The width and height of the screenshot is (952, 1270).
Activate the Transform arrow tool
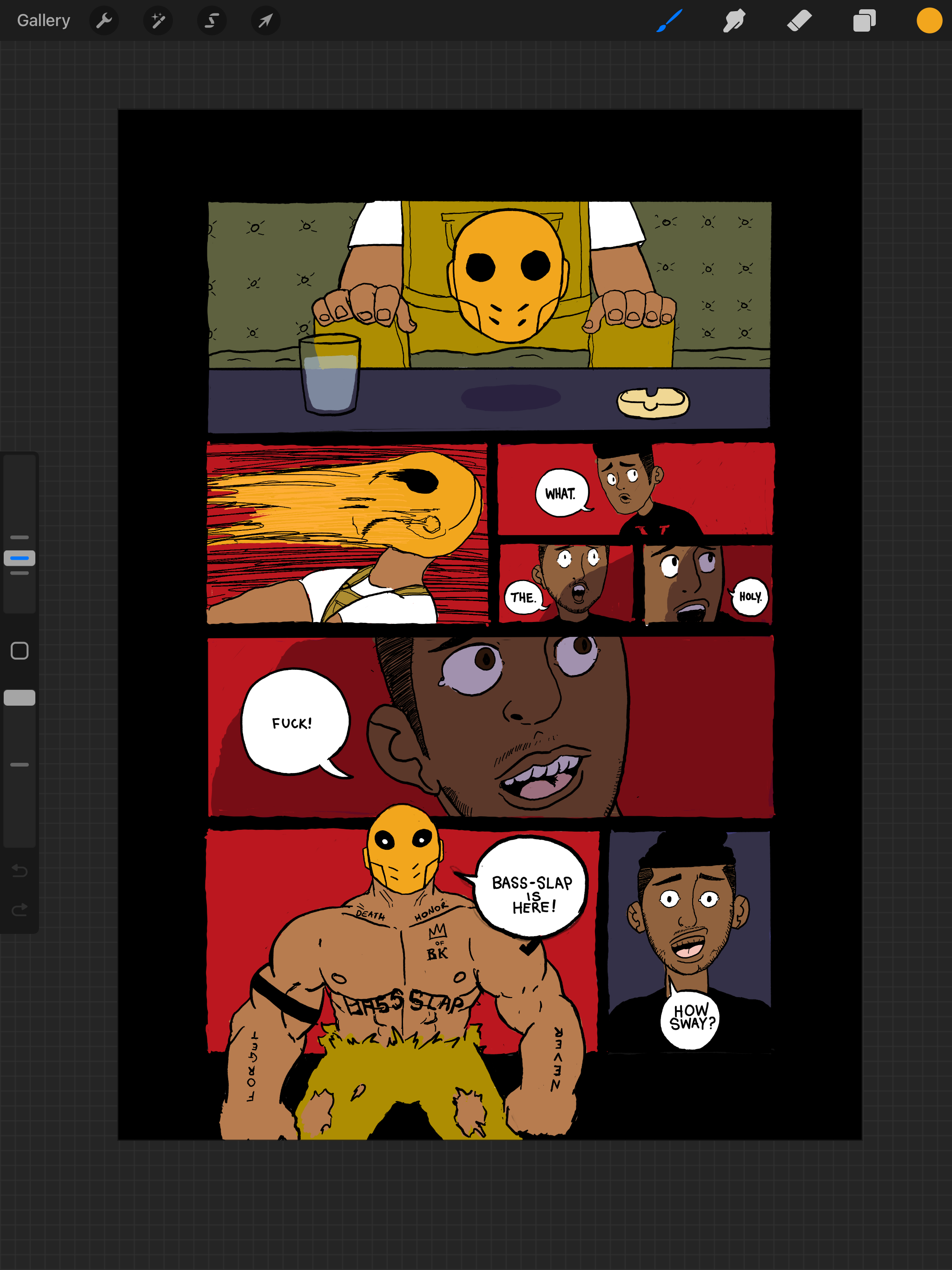(265, 21)
